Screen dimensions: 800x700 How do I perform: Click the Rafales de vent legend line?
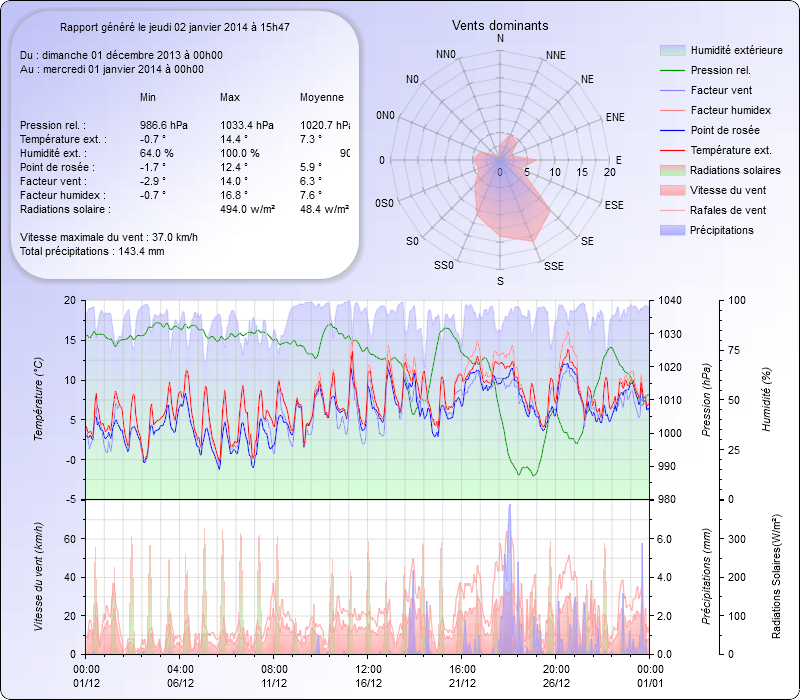[684, 210]
